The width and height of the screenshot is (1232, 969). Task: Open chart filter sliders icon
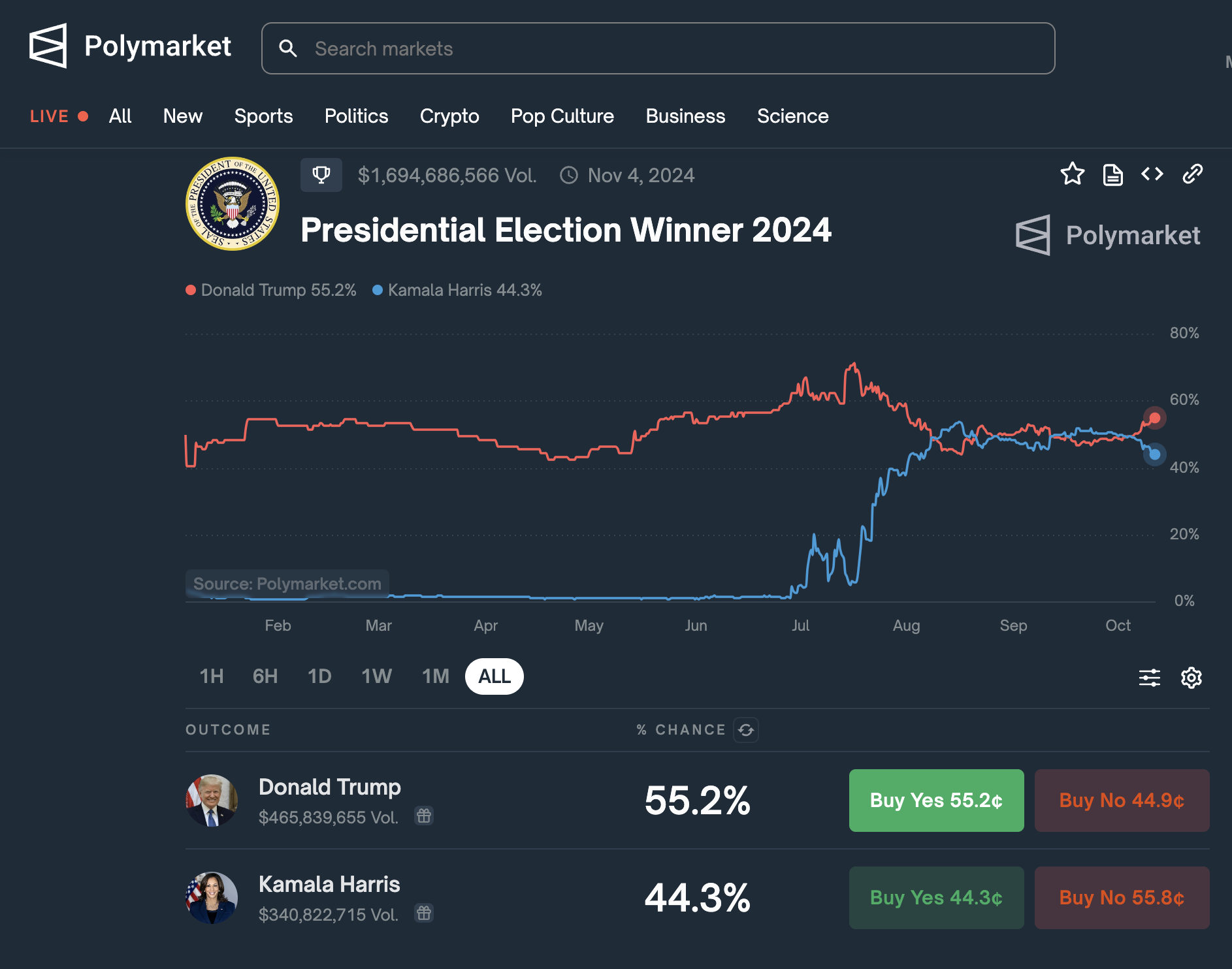point(1150,678)
